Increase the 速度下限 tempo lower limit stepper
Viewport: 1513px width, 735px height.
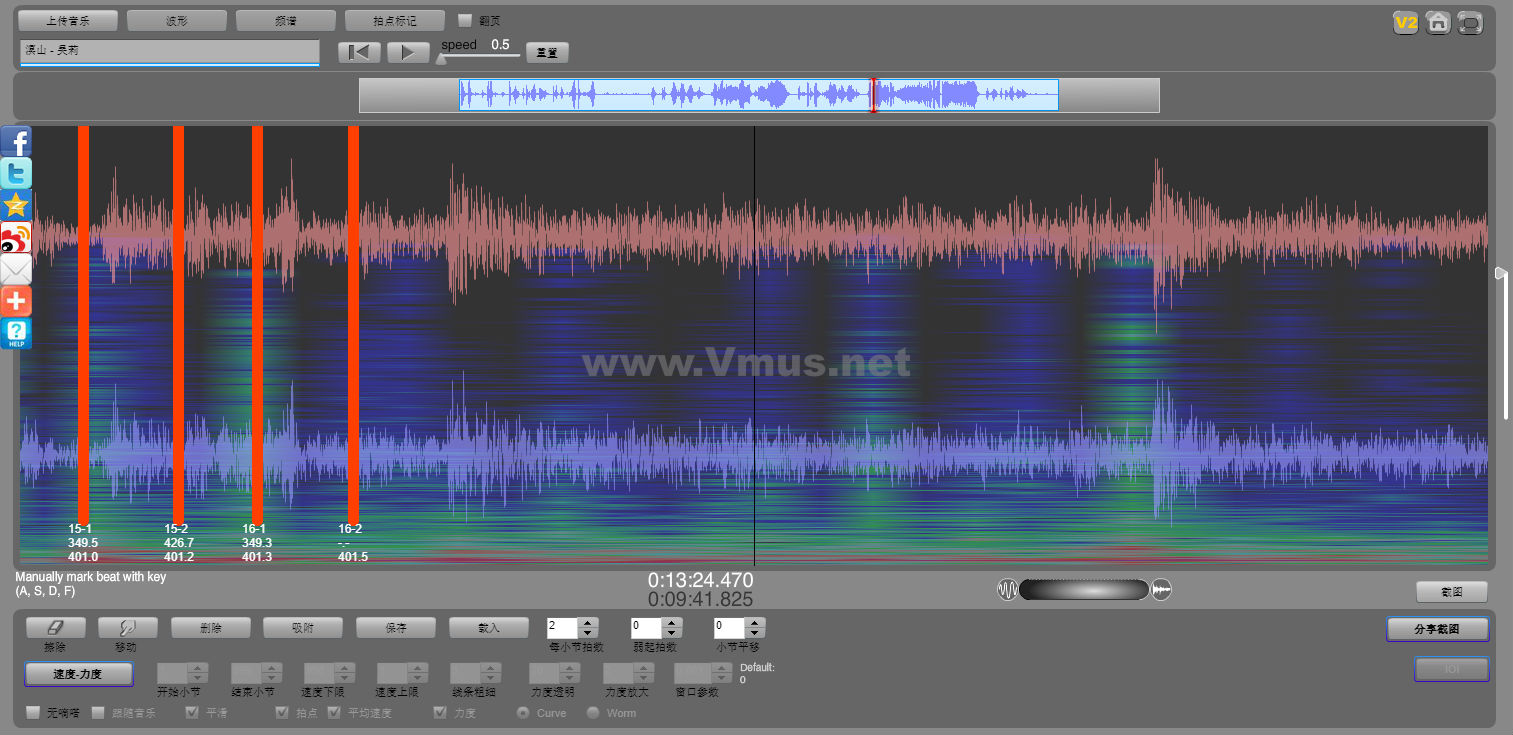coord(345,668)
